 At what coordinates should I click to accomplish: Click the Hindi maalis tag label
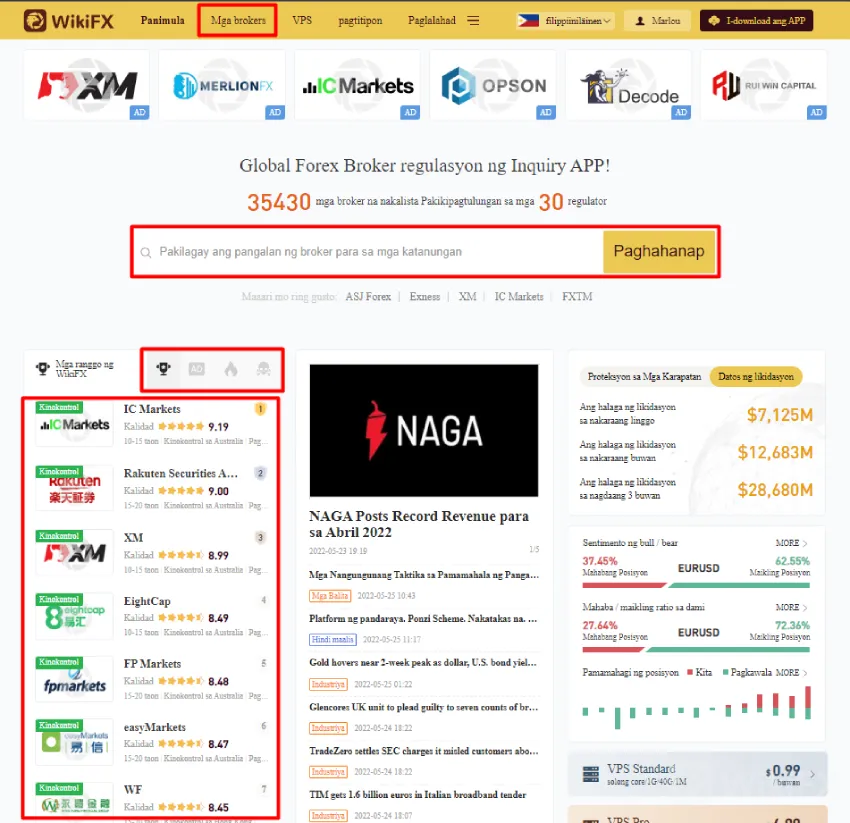332,639
